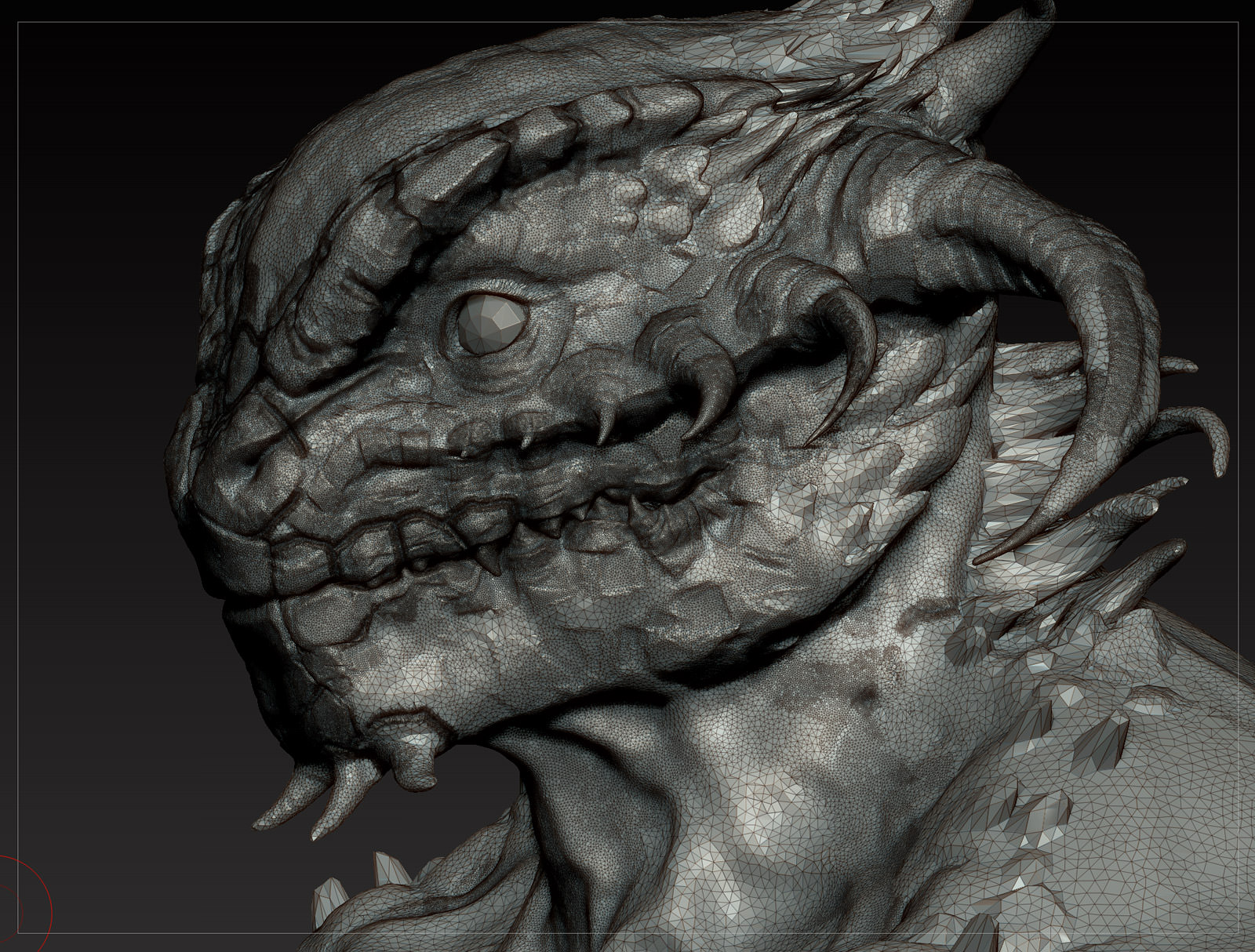Click the hanging chin spikes under the jaw
Image resolution: width=1255 pixels, height=952 pixels.
345,776
